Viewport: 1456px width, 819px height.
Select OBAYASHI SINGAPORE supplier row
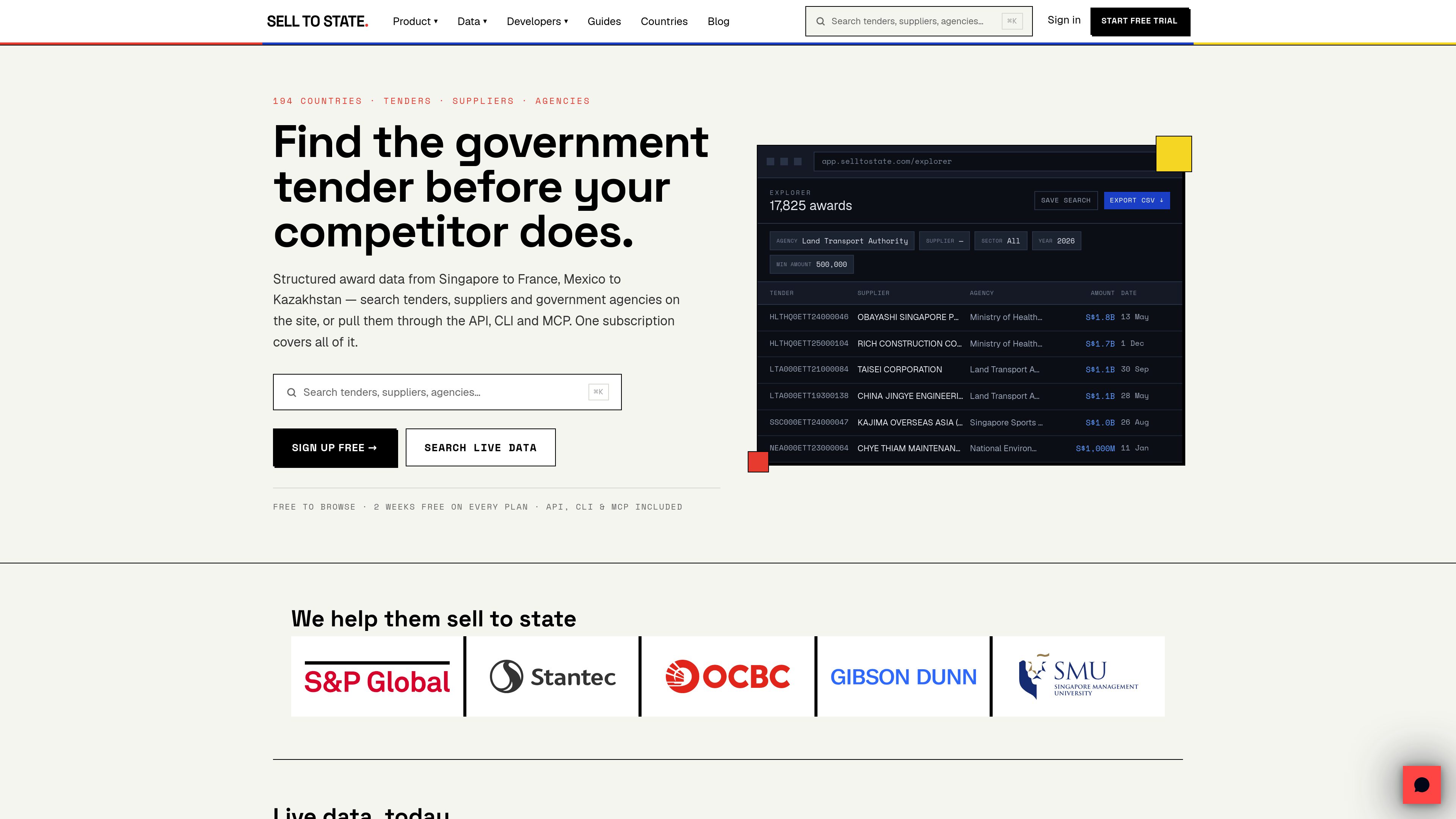(970, 317)
